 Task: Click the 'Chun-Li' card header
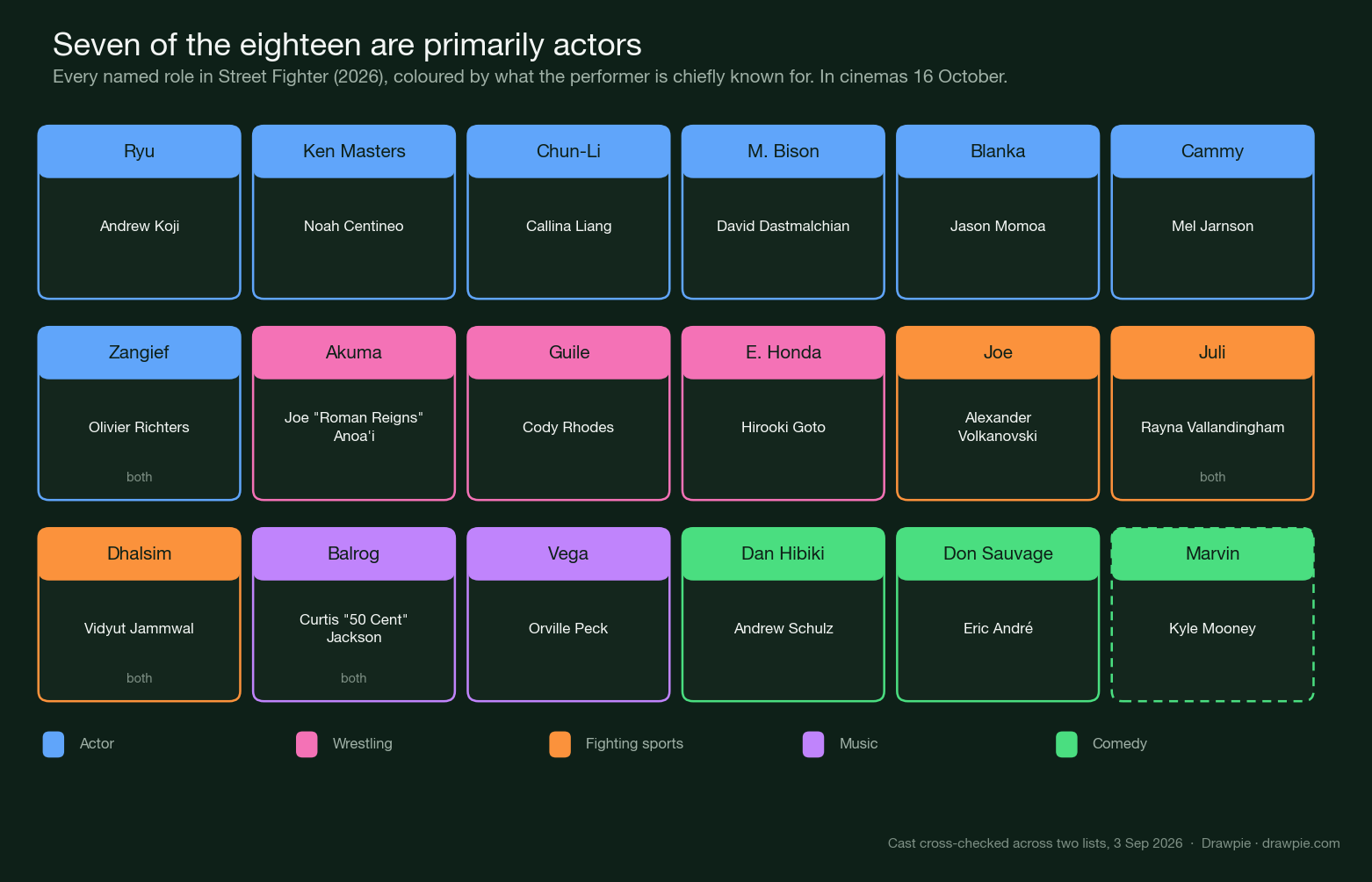point(568,151)
